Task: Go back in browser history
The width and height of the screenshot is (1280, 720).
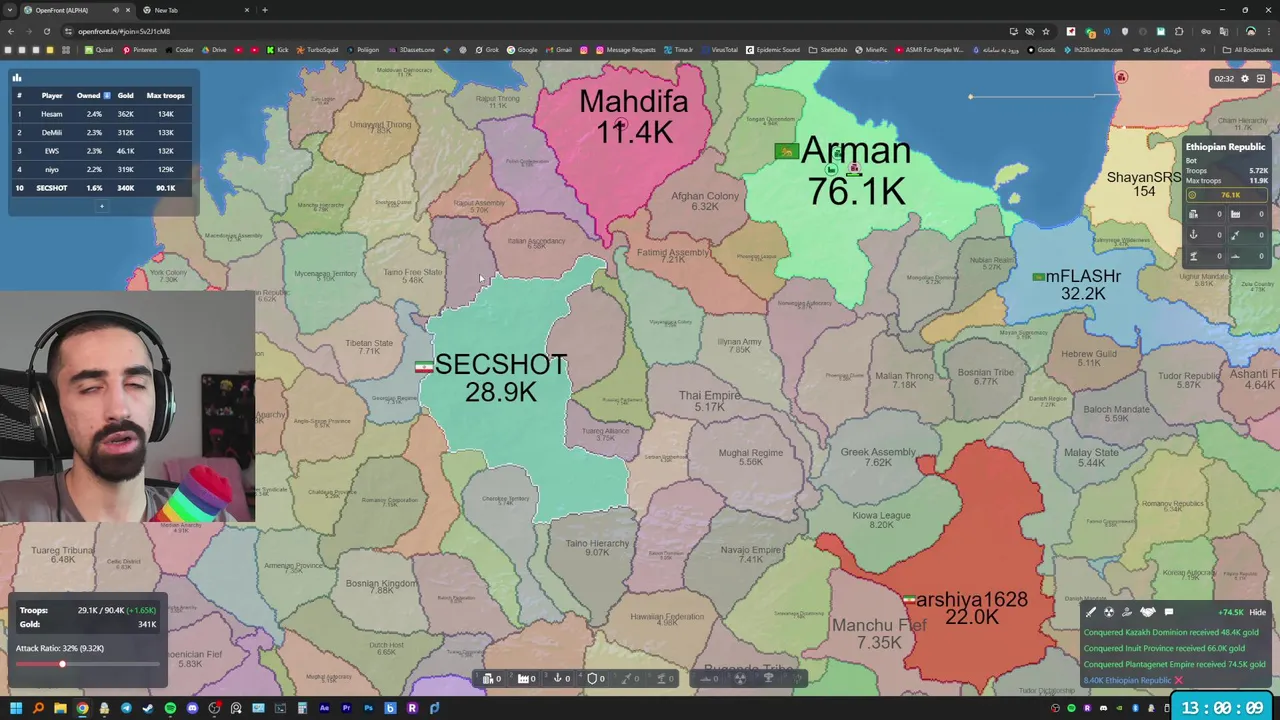Action: coord(11,31)
